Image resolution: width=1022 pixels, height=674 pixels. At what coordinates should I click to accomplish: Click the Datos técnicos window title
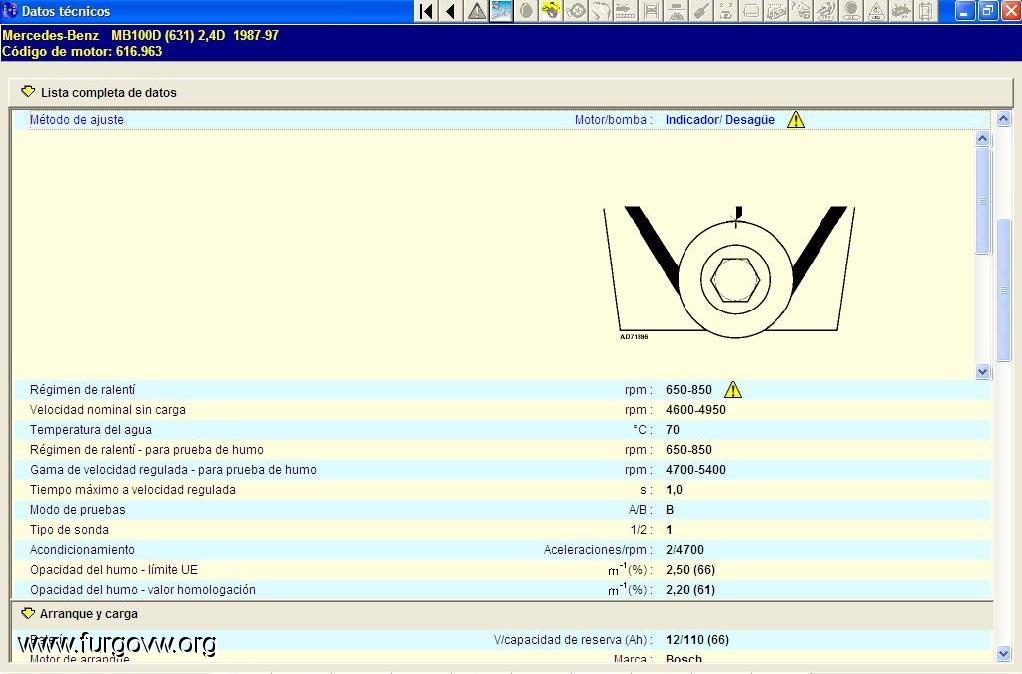pyautogui.click(x=66, y=11)
